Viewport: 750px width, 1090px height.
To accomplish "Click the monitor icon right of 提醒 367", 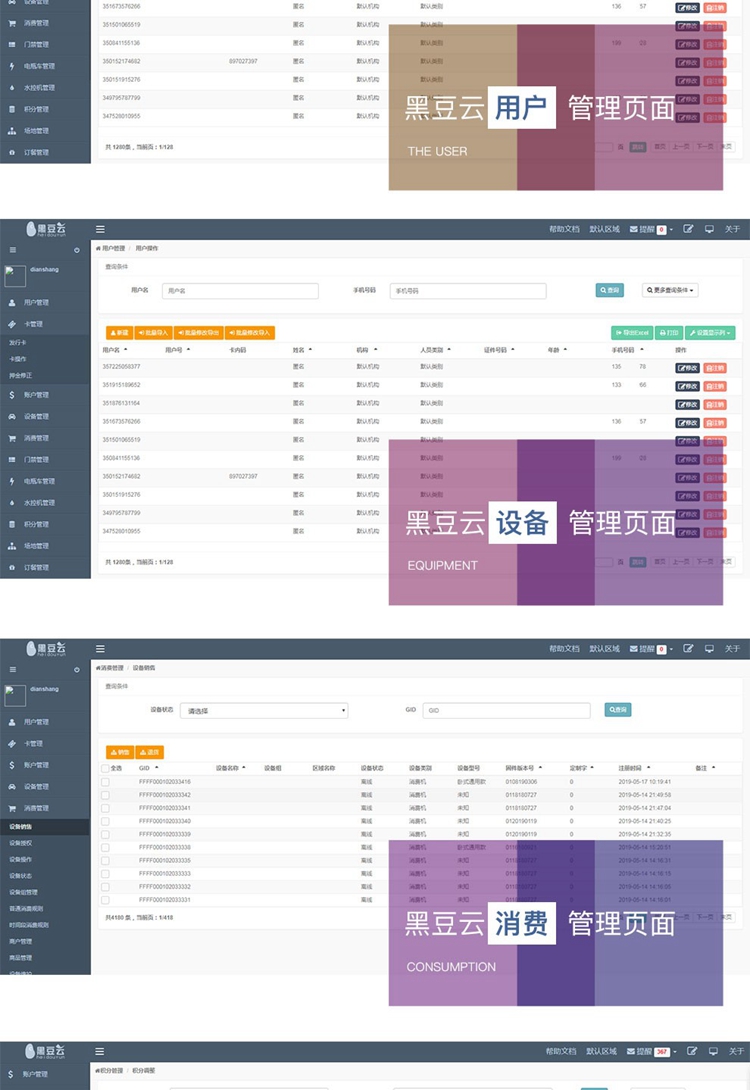I will click(710, 1051).
